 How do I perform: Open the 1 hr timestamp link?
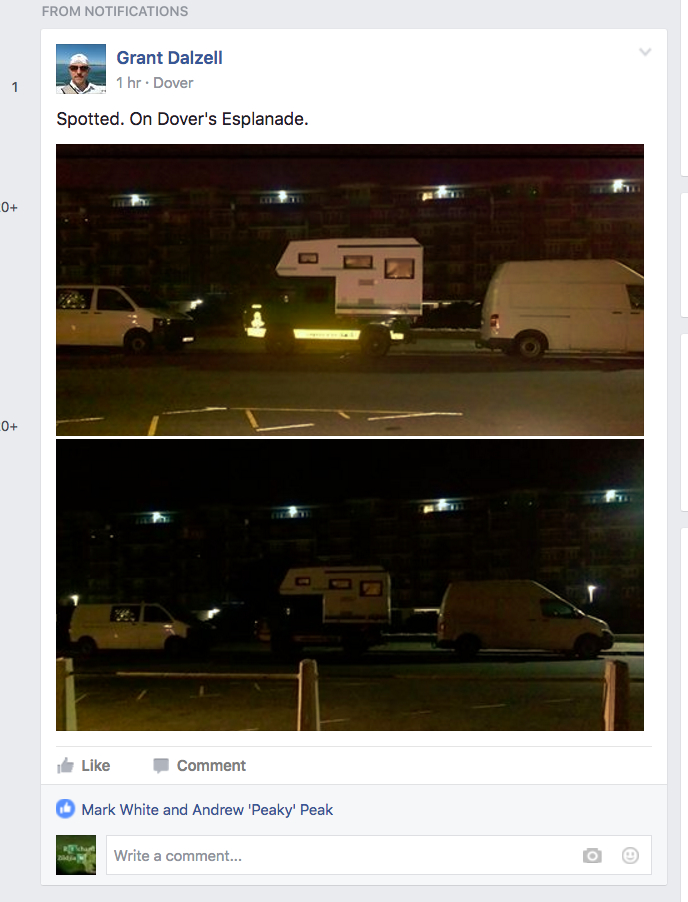pyautogui.click(x=128, y=83)
